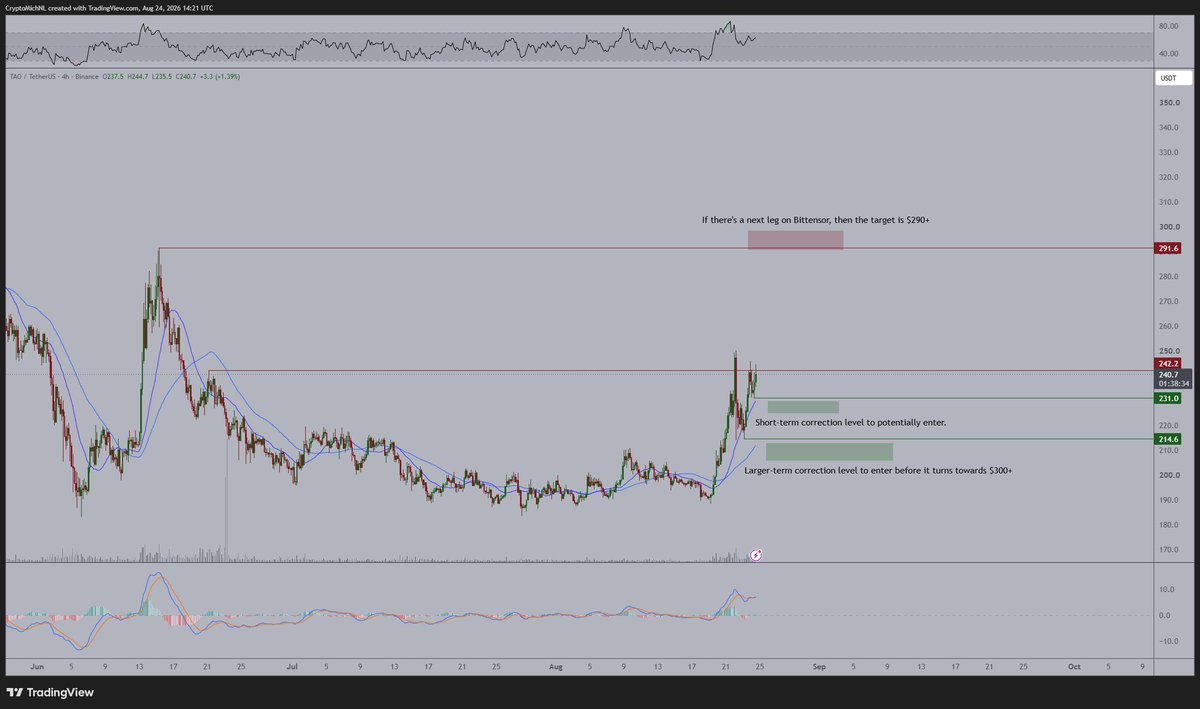Click the Sep label on the time axis
This screenshot has width=1200, height=709.
(x=818, y=665)
